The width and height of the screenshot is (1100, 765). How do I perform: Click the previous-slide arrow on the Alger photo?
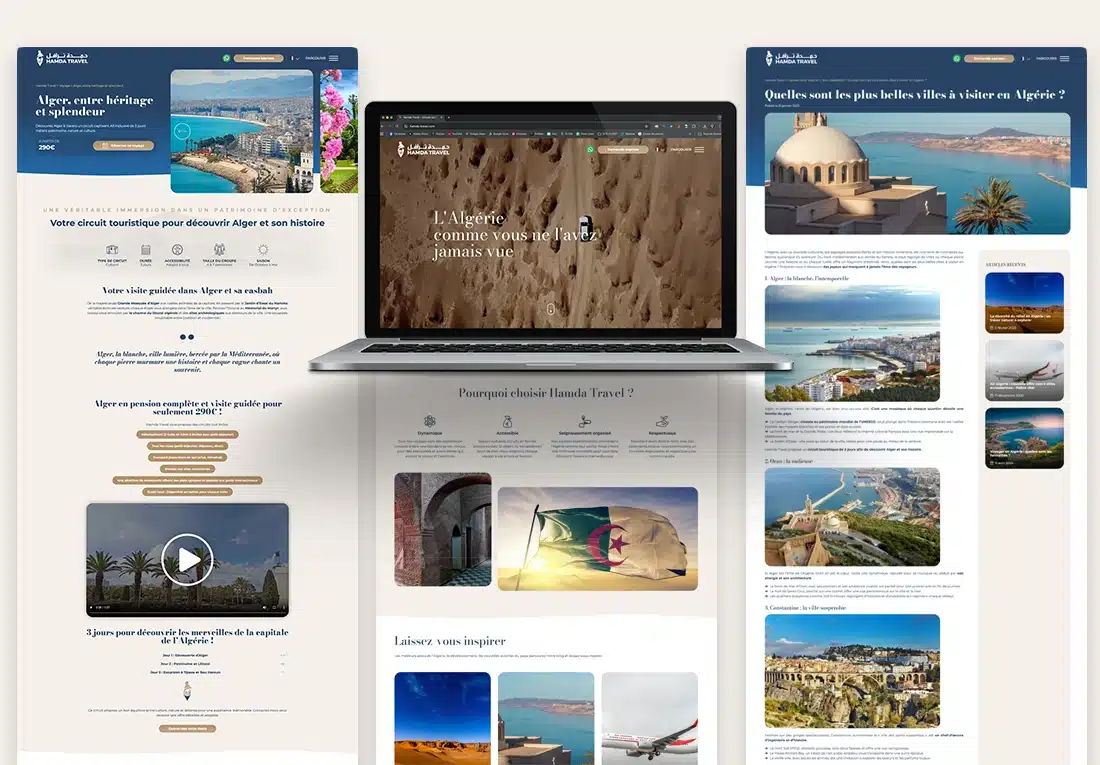(182, 130)
